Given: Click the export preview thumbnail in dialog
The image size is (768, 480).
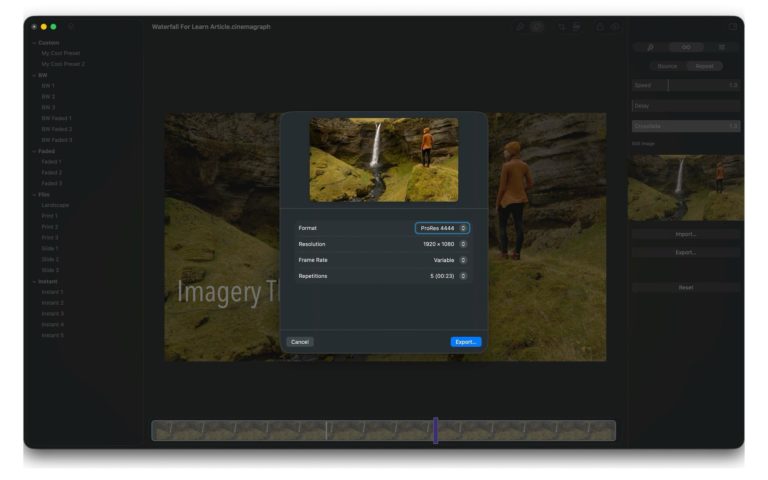Looking at the screenshot, I should point(384,160).
